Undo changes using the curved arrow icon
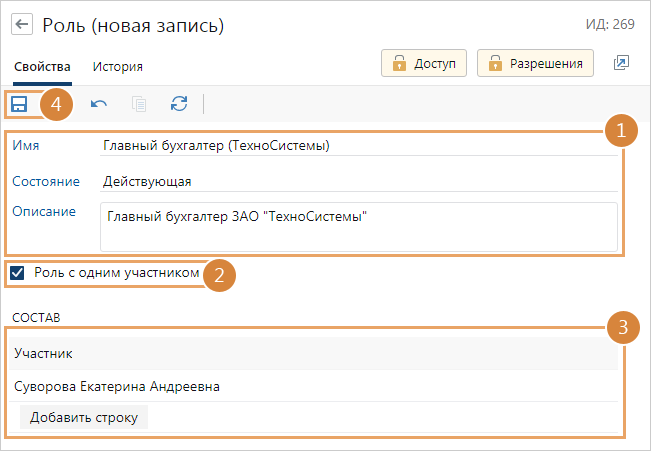Viewport: 651px width, 451px height. tap(99, 103)
